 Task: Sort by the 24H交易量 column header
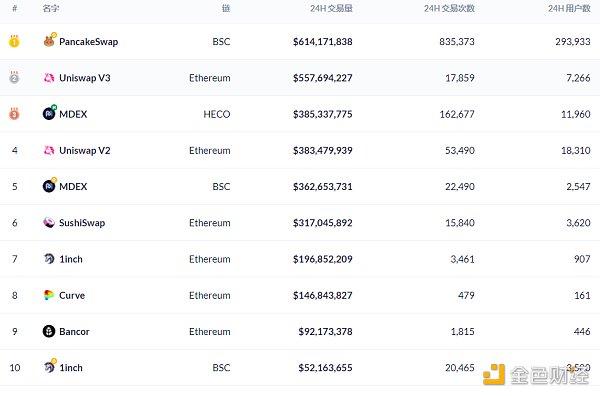(331, 8)
